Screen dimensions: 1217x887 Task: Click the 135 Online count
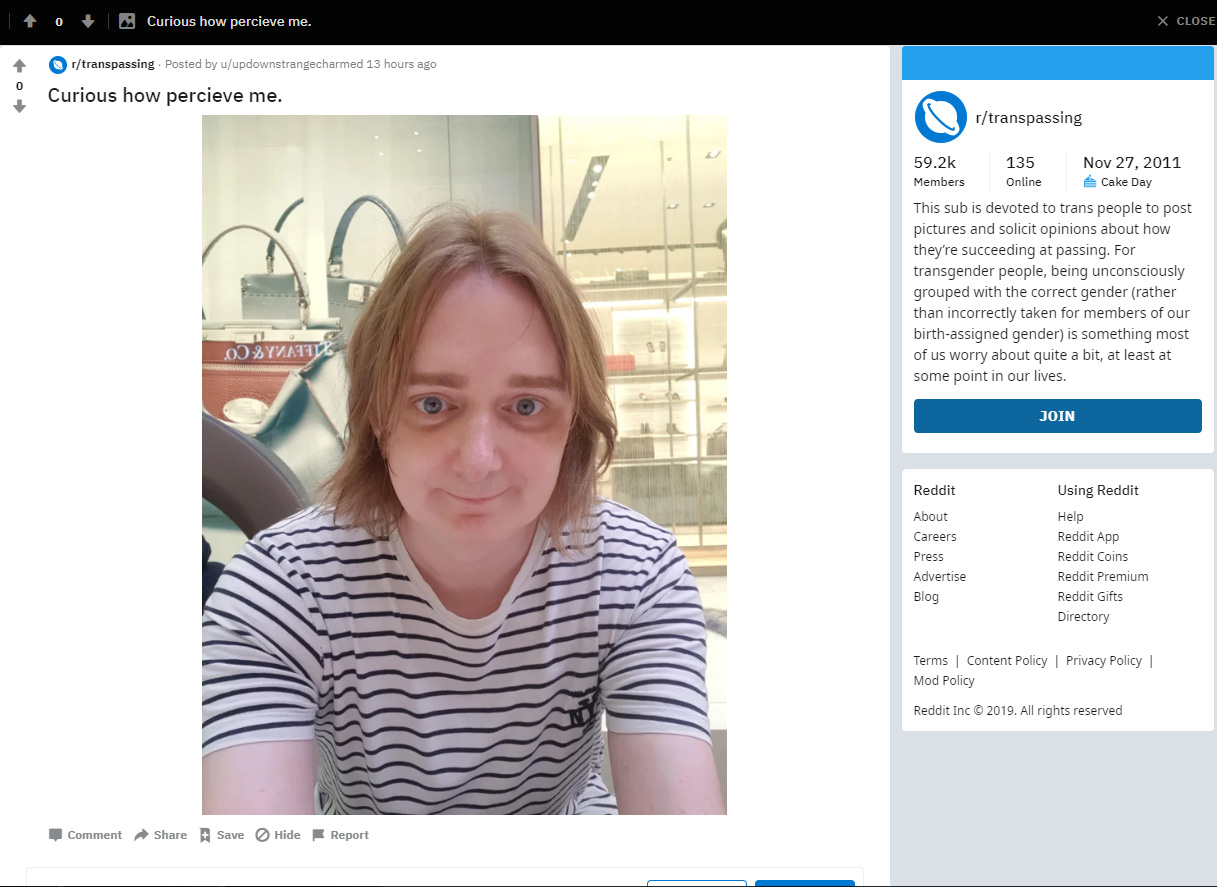coord(1023,171)
